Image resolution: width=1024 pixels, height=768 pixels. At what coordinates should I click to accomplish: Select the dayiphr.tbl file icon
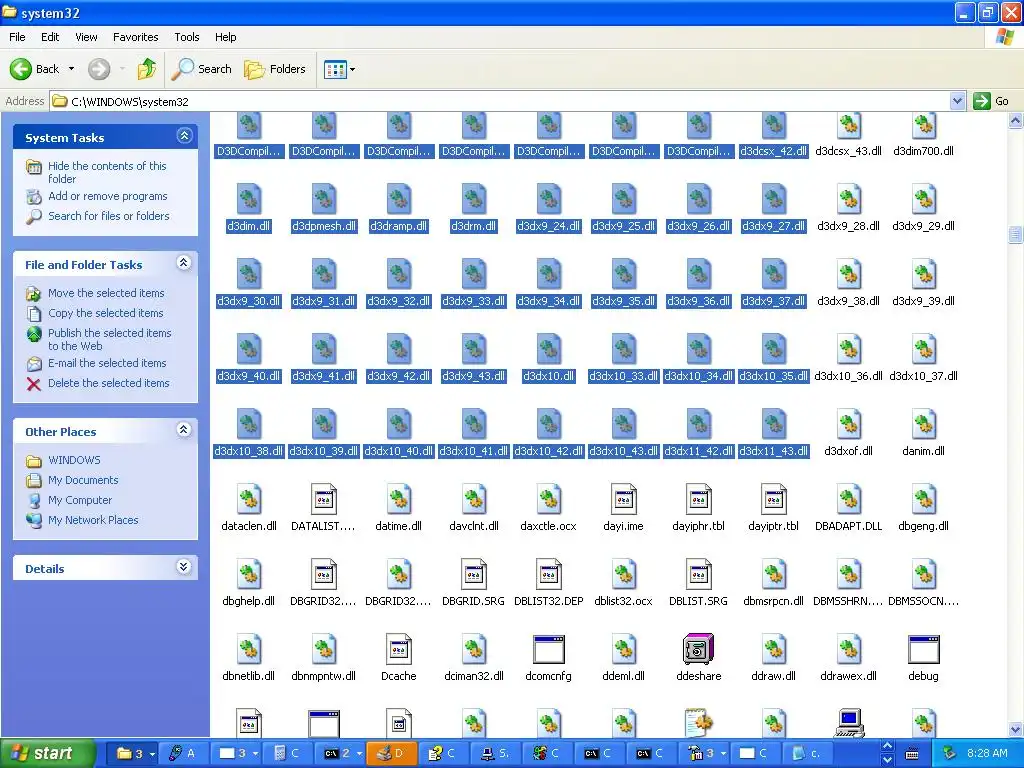click(699, 500)
